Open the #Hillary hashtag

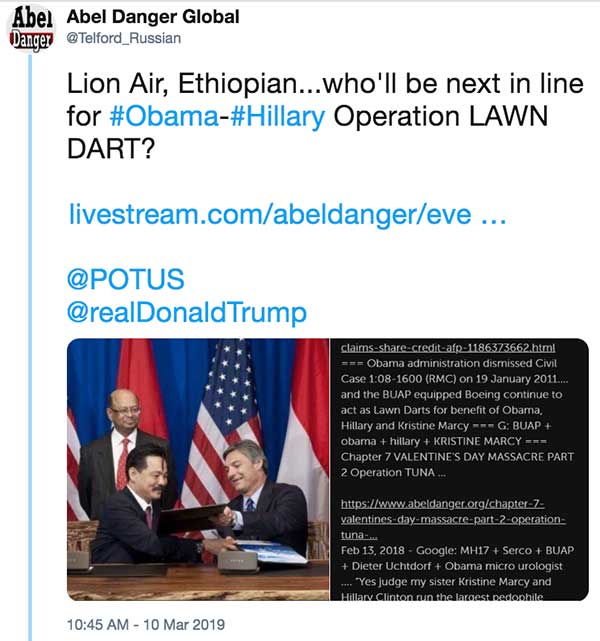(x=278, y=116)
